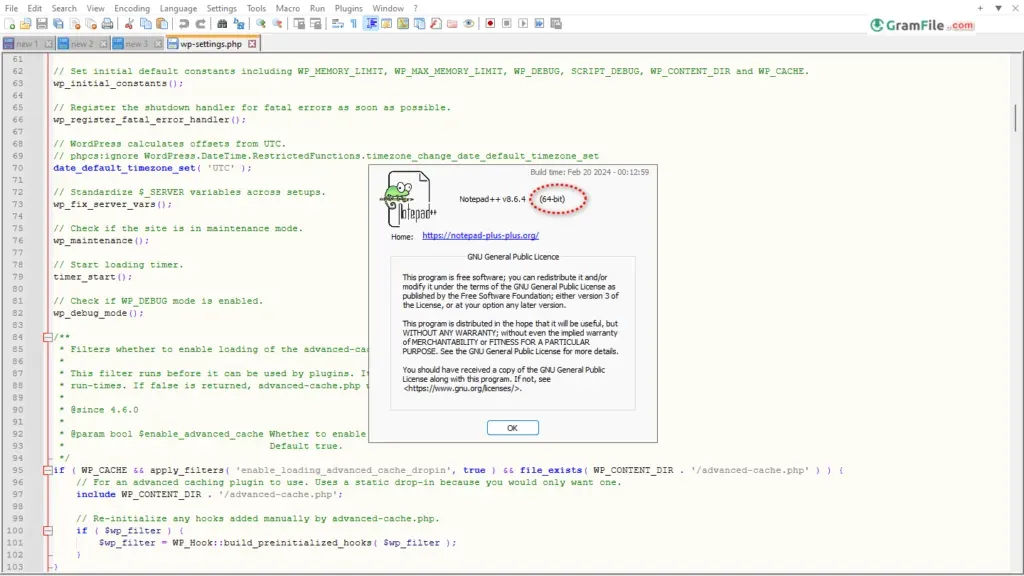Open the Document List panel icon

pos(419,24)
